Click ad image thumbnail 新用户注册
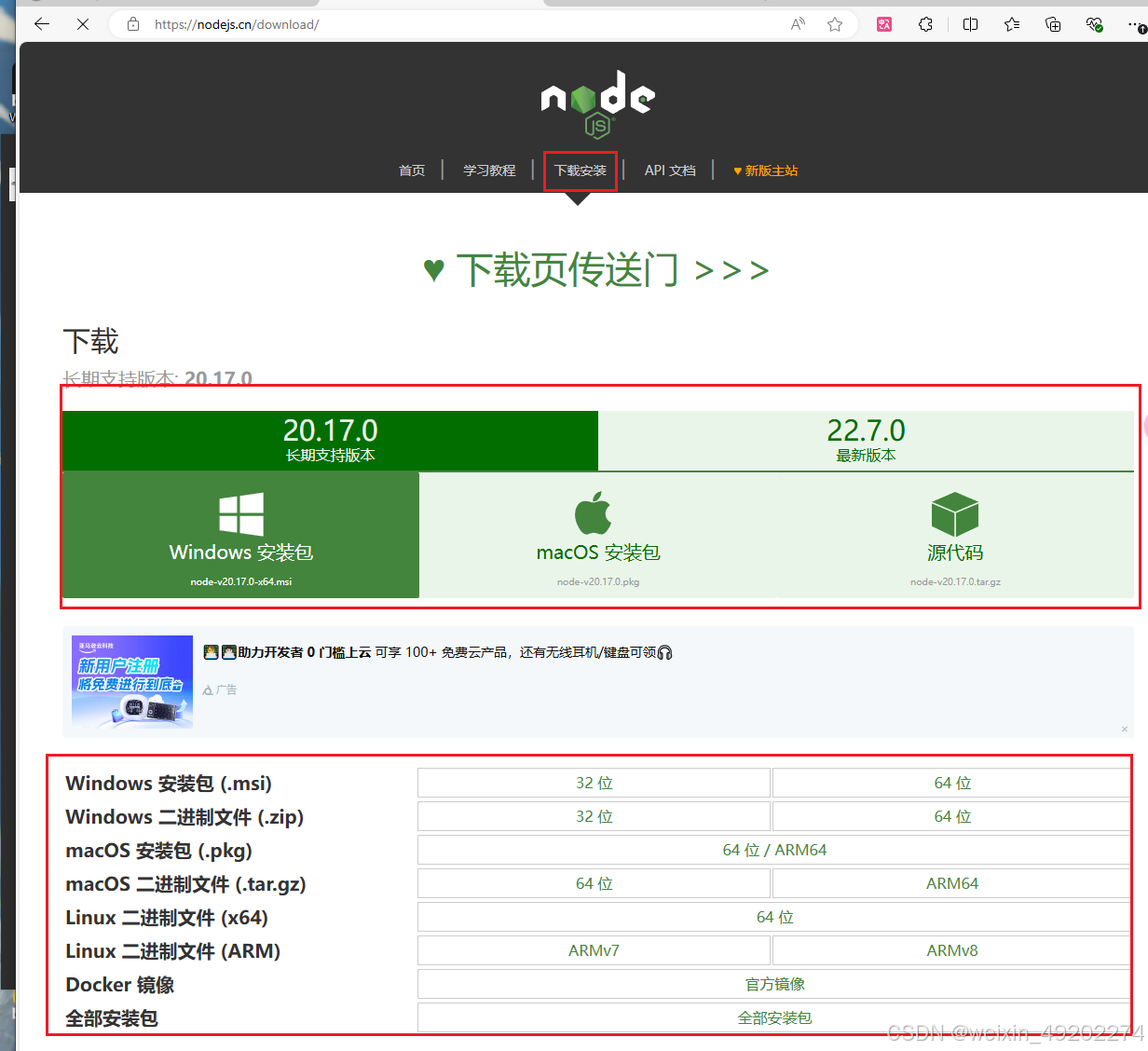The image size is (1148, 1051). (x=133, y=682)
